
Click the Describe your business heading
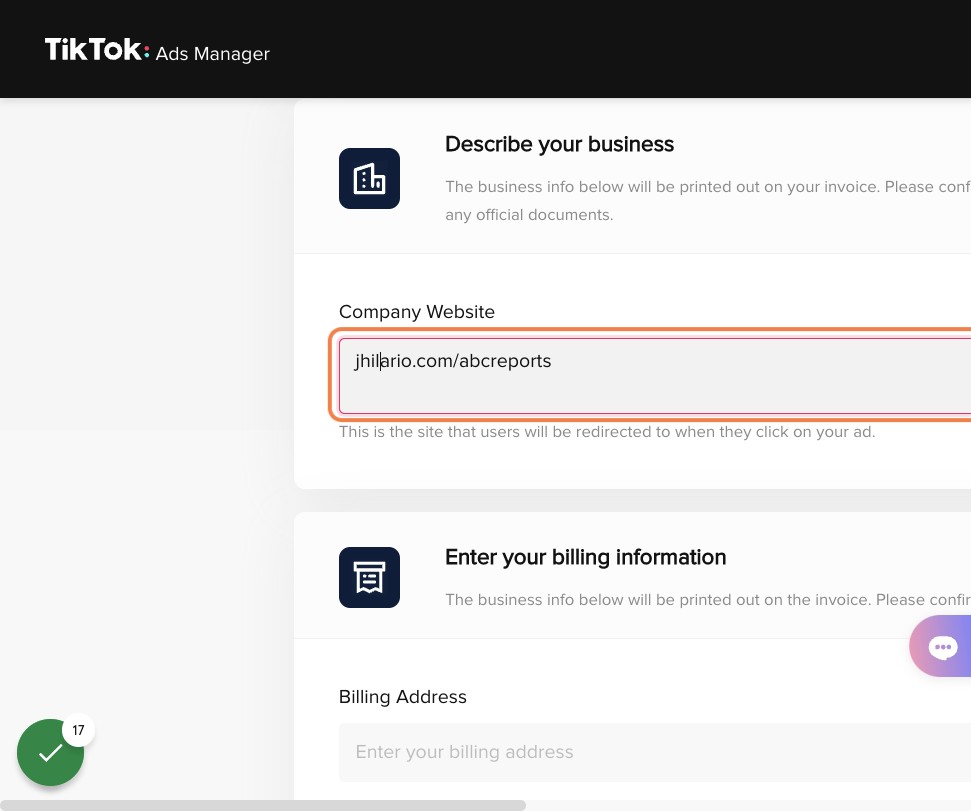tap(559, 144)
